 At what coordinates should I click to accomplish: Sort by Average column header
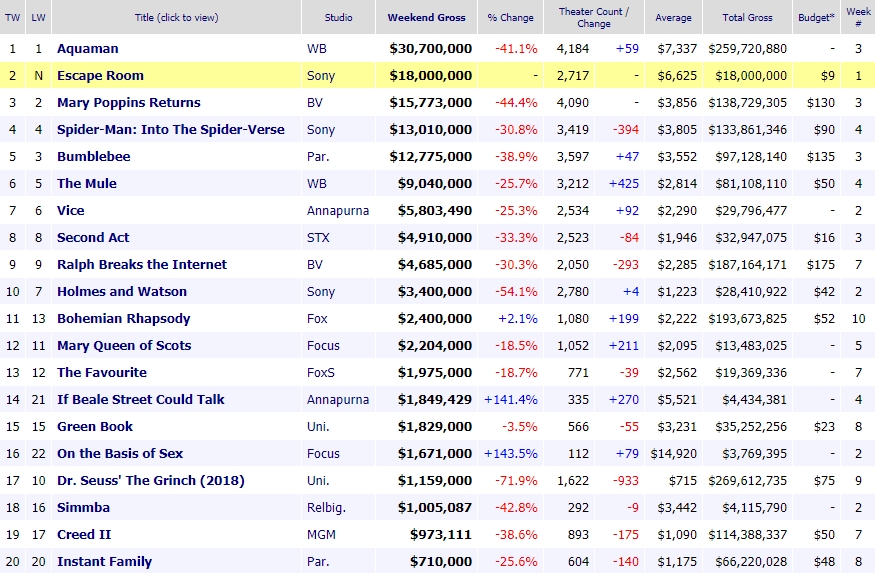coord(673,17)
